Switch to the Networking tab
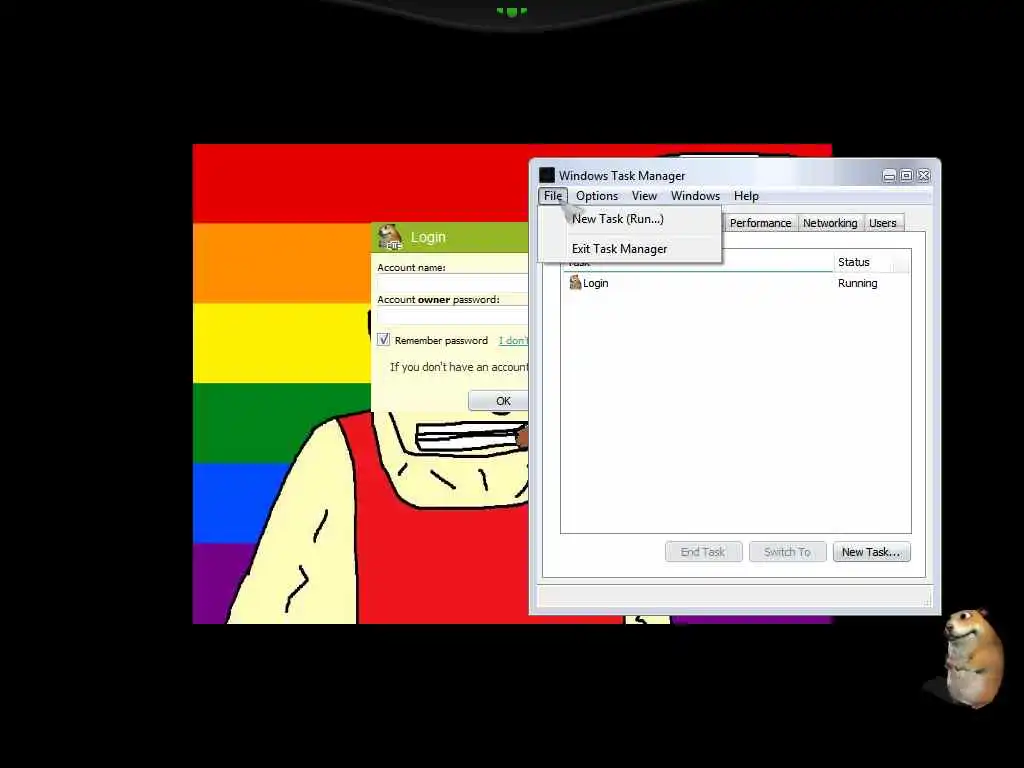 [x=830, y=223]
